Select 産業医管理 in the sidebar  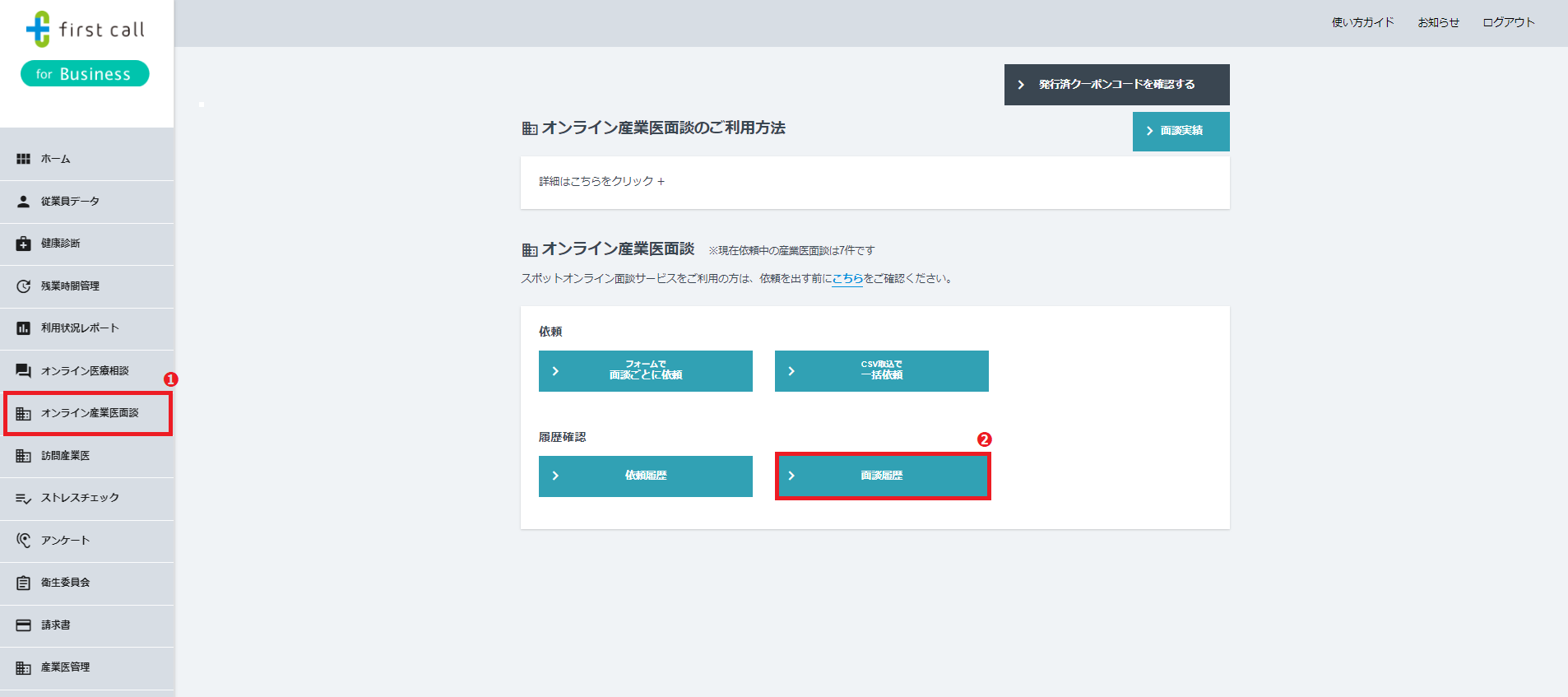[66, 667]
